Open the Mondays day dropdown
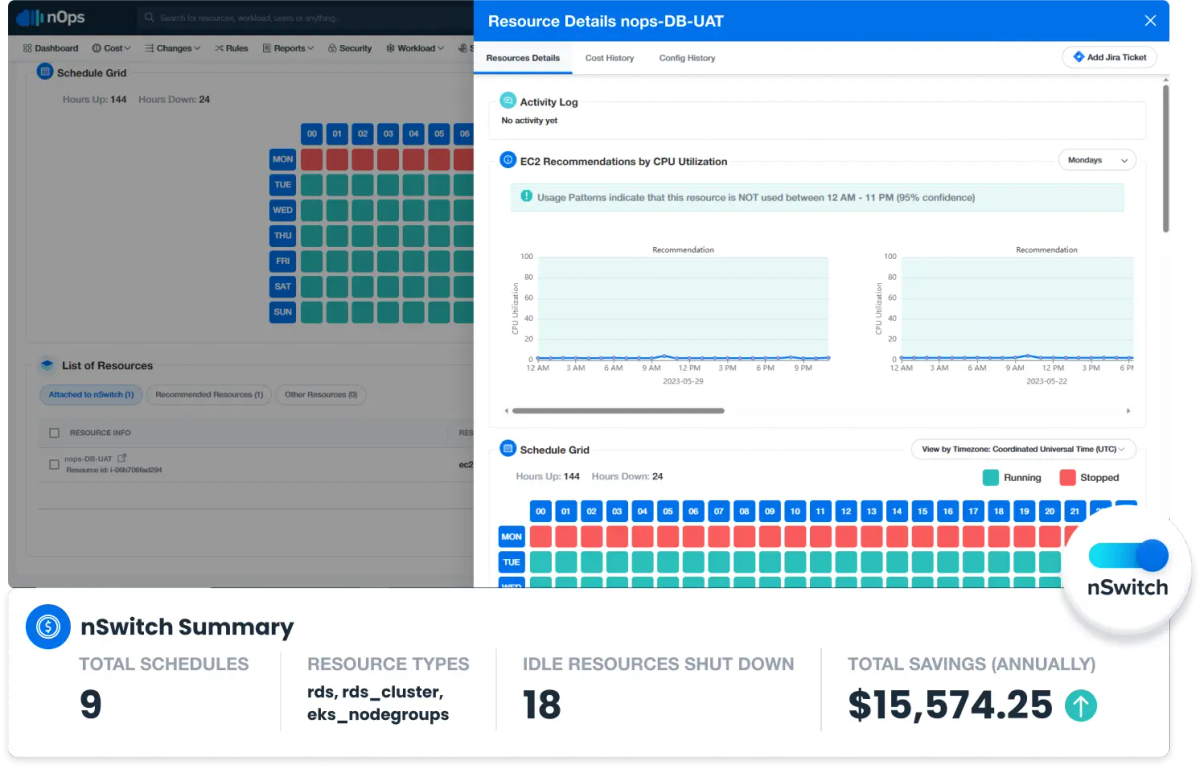Screen dimensions: 1200x769 pyautogui.click(x=1097, y=160)
